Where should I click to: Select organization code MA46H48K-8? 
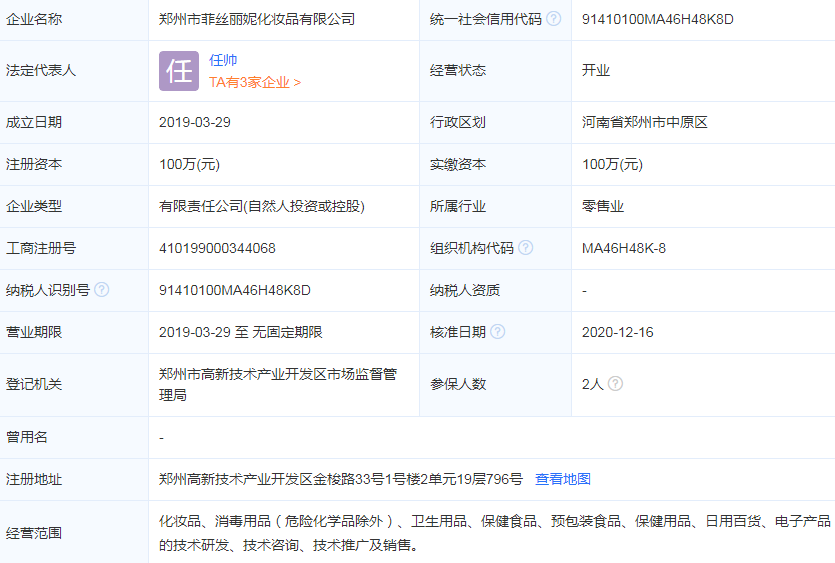click(x=623, y=248)
